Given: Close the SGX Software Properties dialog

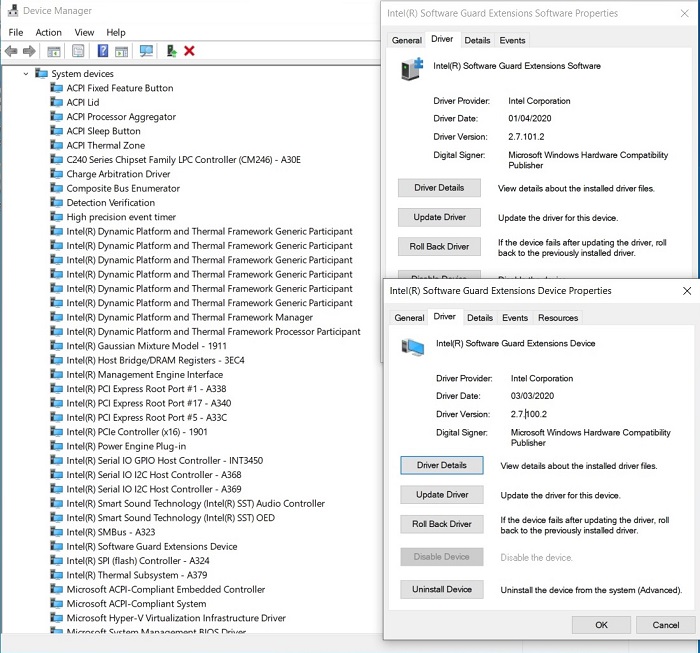Looking at the screenshot, I should pyautogui.click(x=684, y=13).
